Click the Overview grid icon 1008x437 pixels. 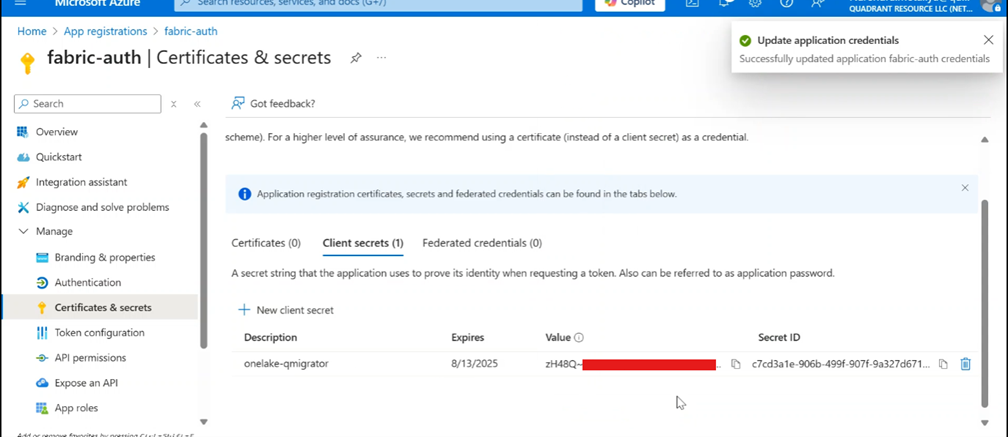(x=23, y=132)
